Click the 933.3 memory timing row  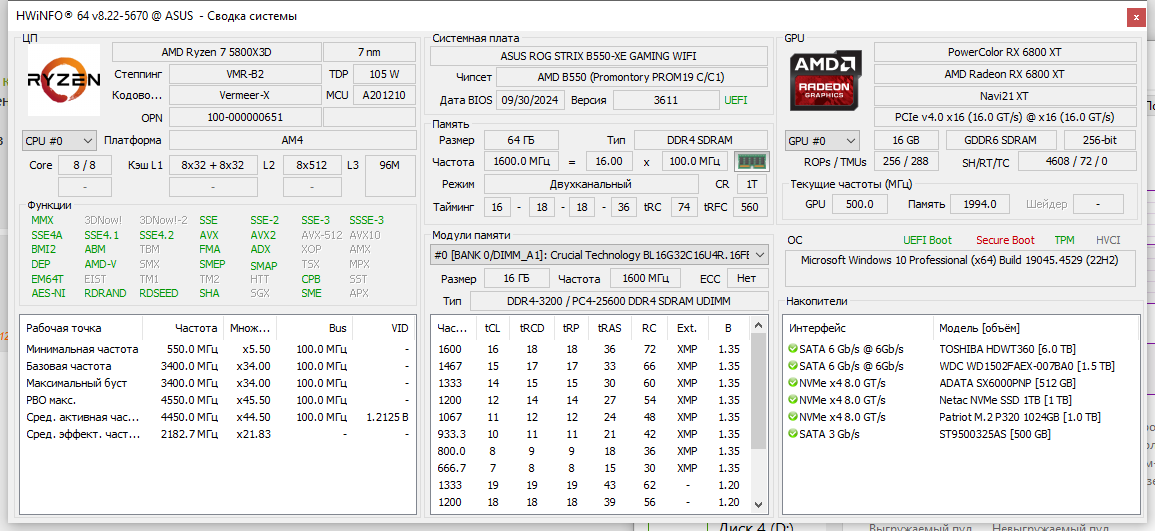(591, 434)
